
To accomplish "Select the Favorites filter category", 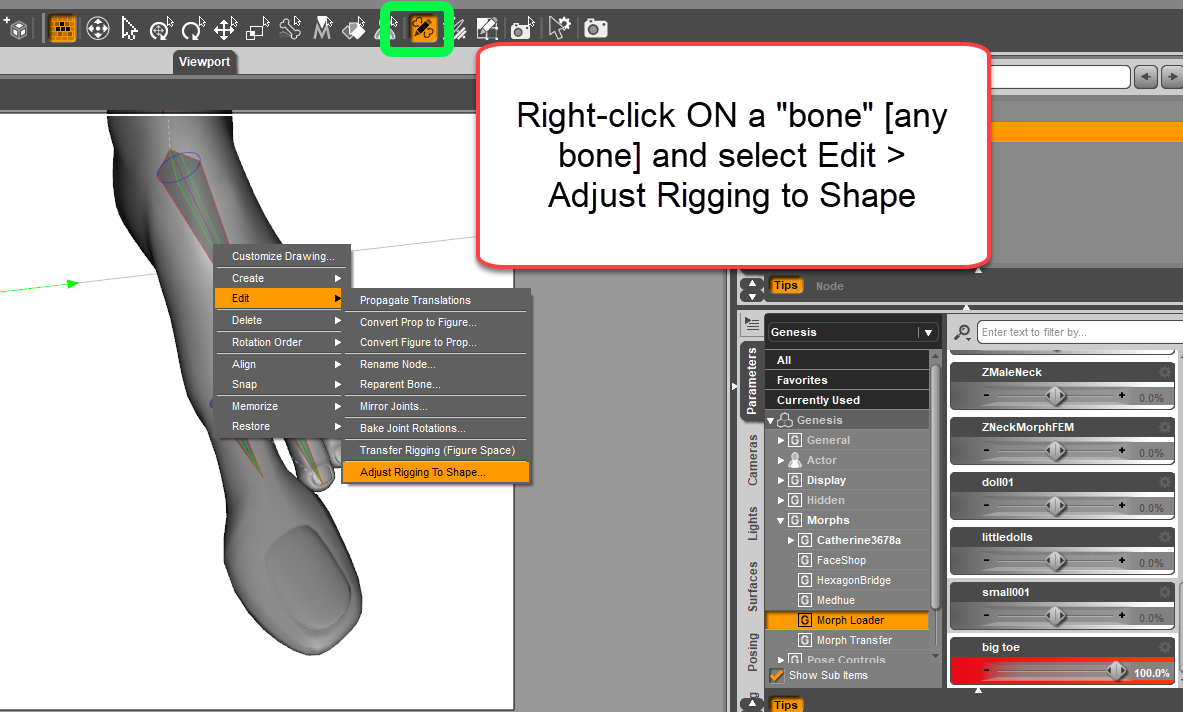I will (x=847, y=380).
